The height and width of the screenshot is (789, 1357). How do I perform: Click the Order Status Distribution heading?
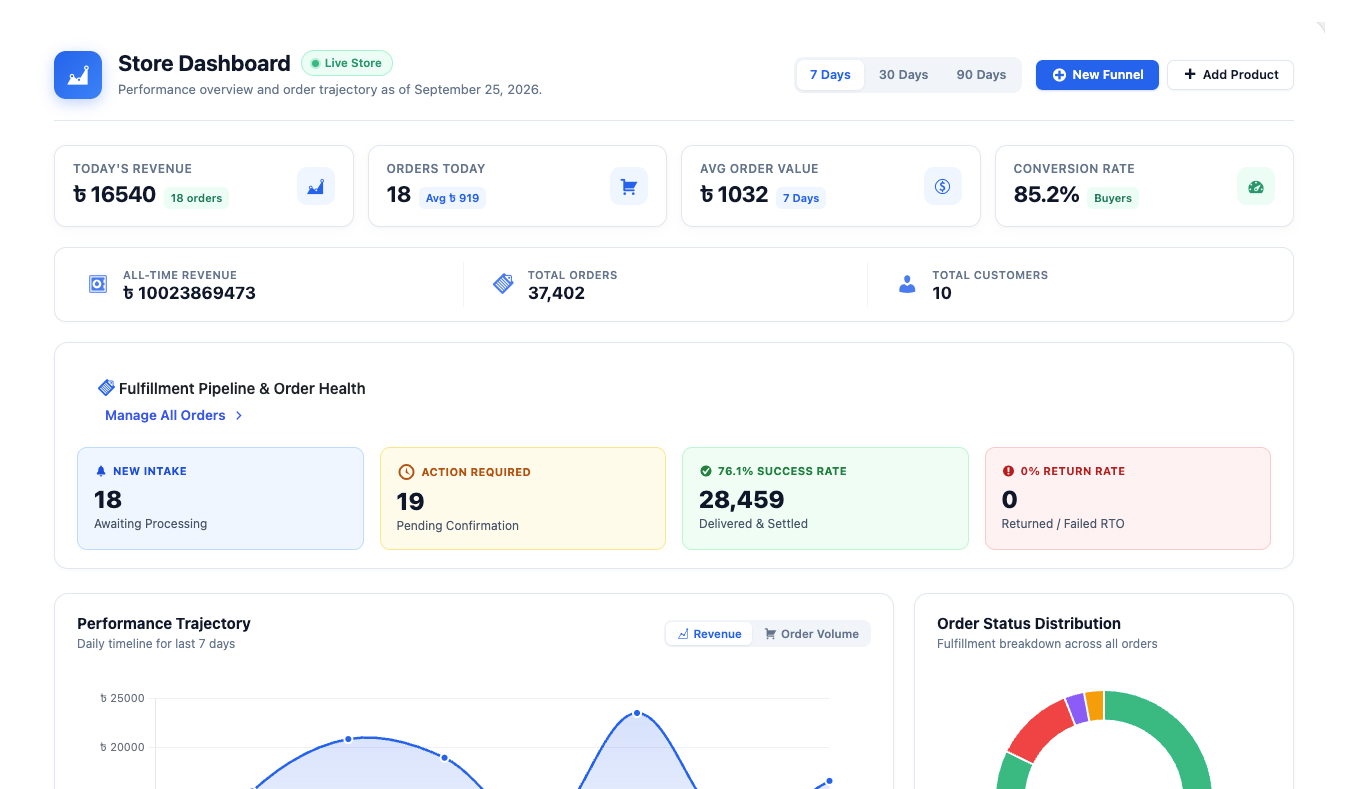(1029, 623)
